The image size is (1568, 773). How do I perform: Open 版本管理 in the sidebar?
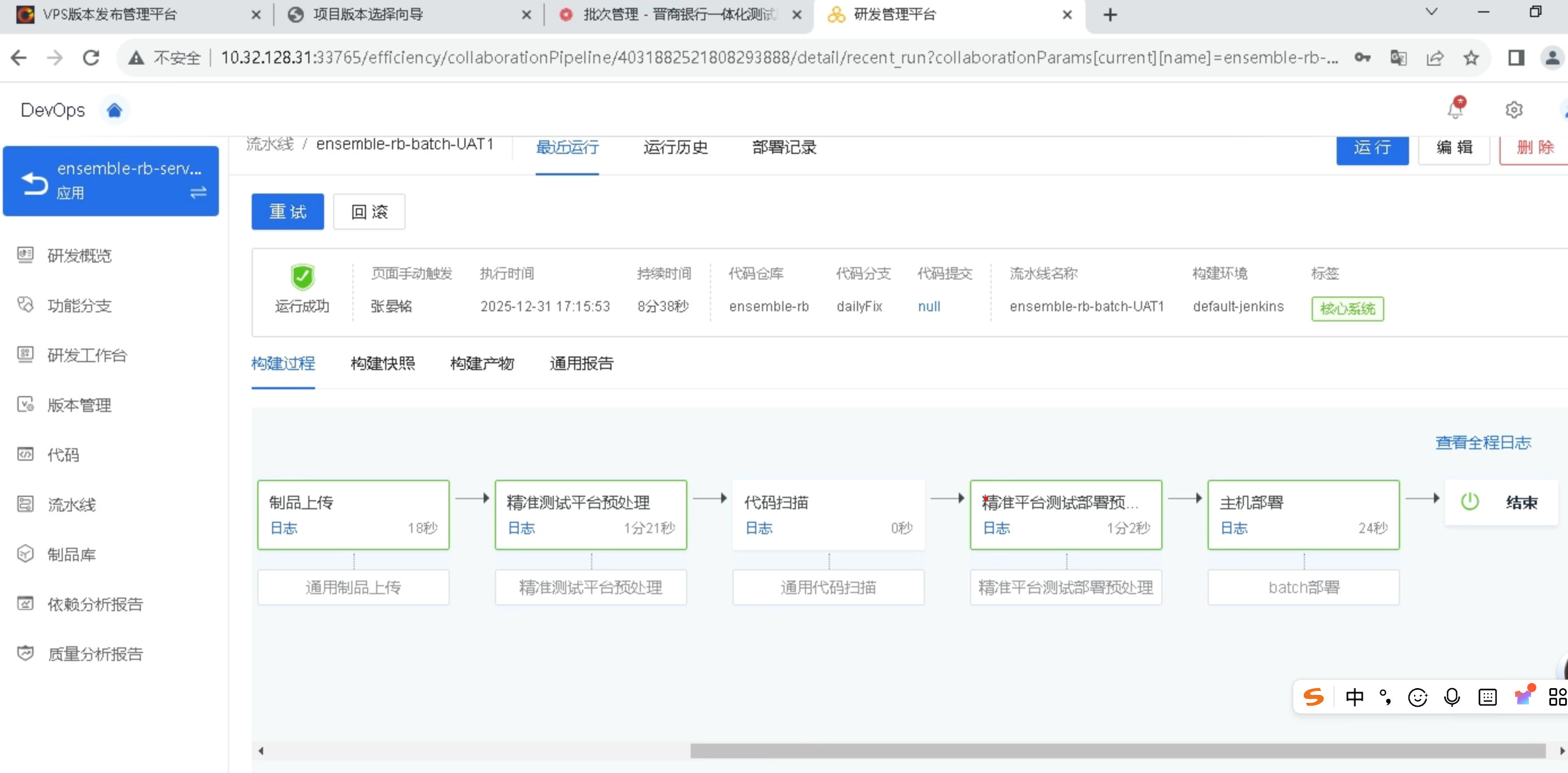pos(79,405)
